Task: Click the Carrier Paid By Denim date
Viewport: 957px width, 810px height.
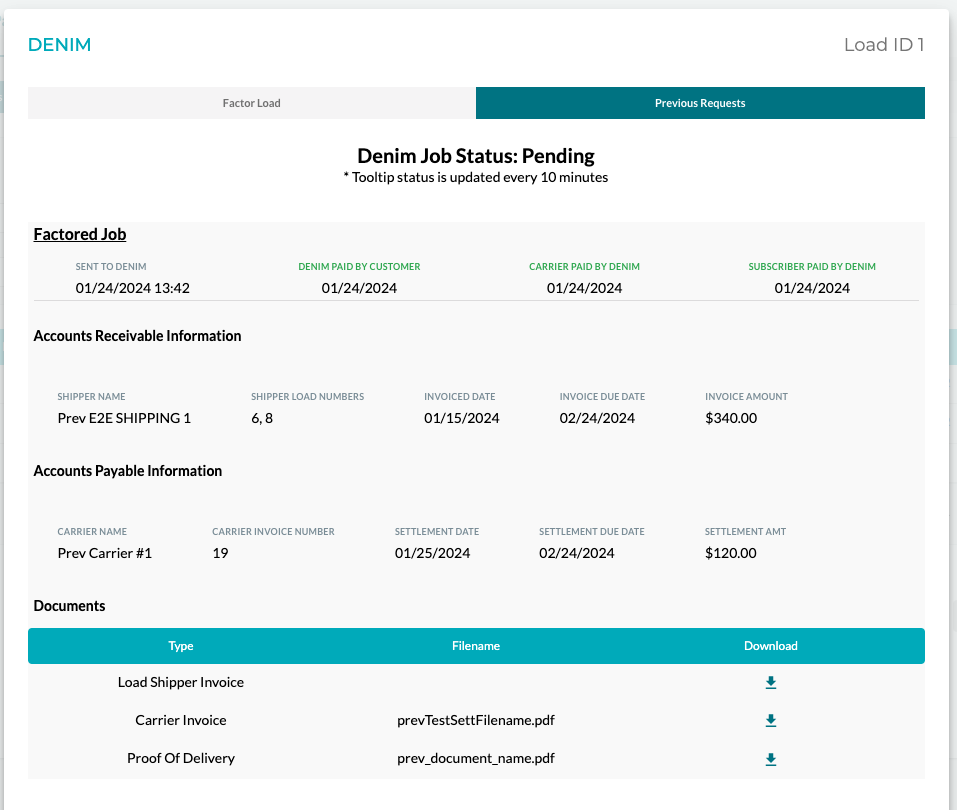Action: tap(584, 288)
